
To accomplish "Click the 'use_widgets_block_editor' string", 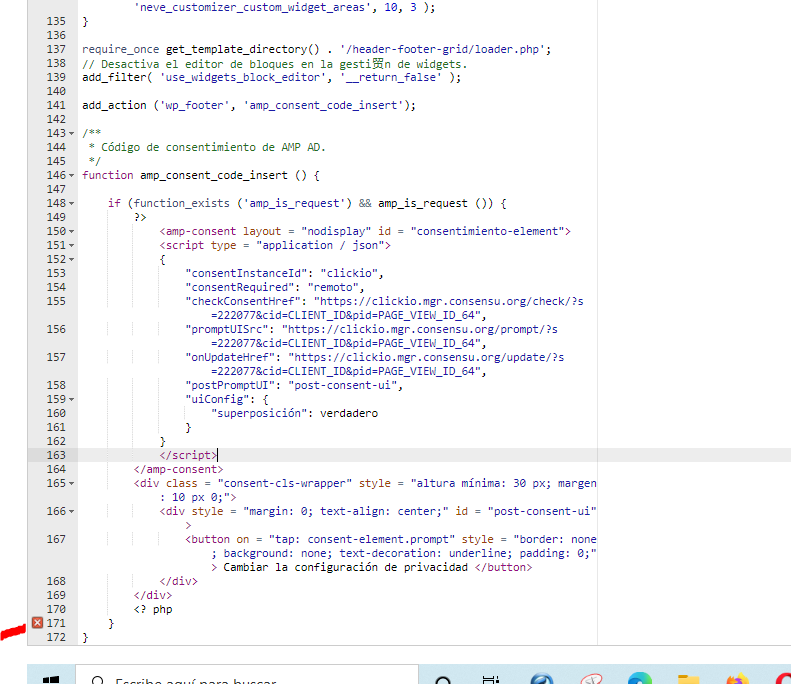I will [x=243, y=77].
